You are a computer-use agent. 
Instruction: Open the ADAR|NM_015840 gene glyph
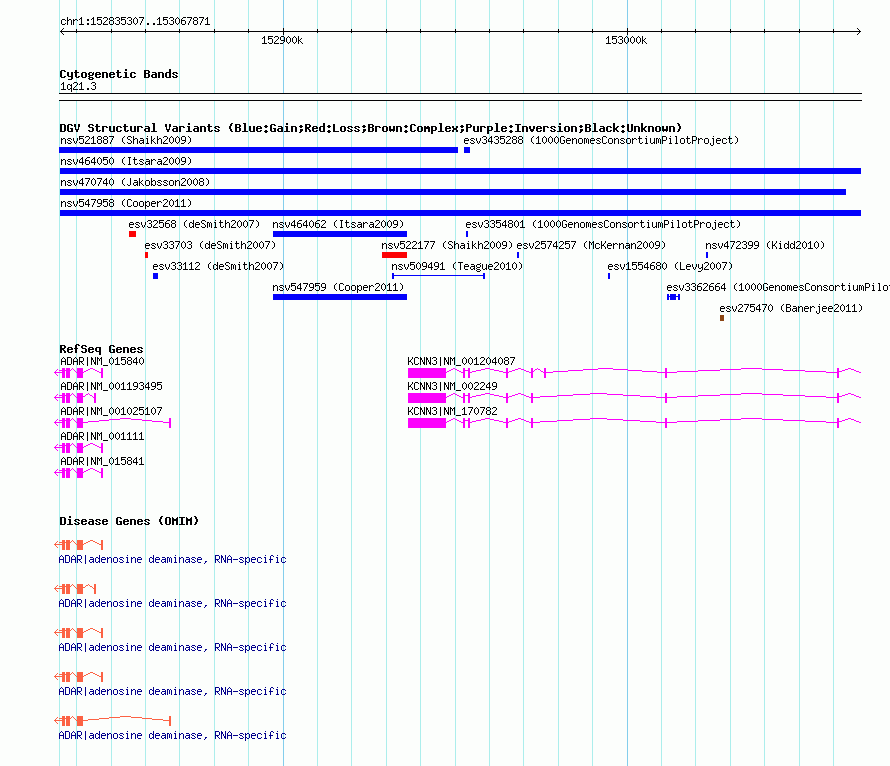pos(79,373)
